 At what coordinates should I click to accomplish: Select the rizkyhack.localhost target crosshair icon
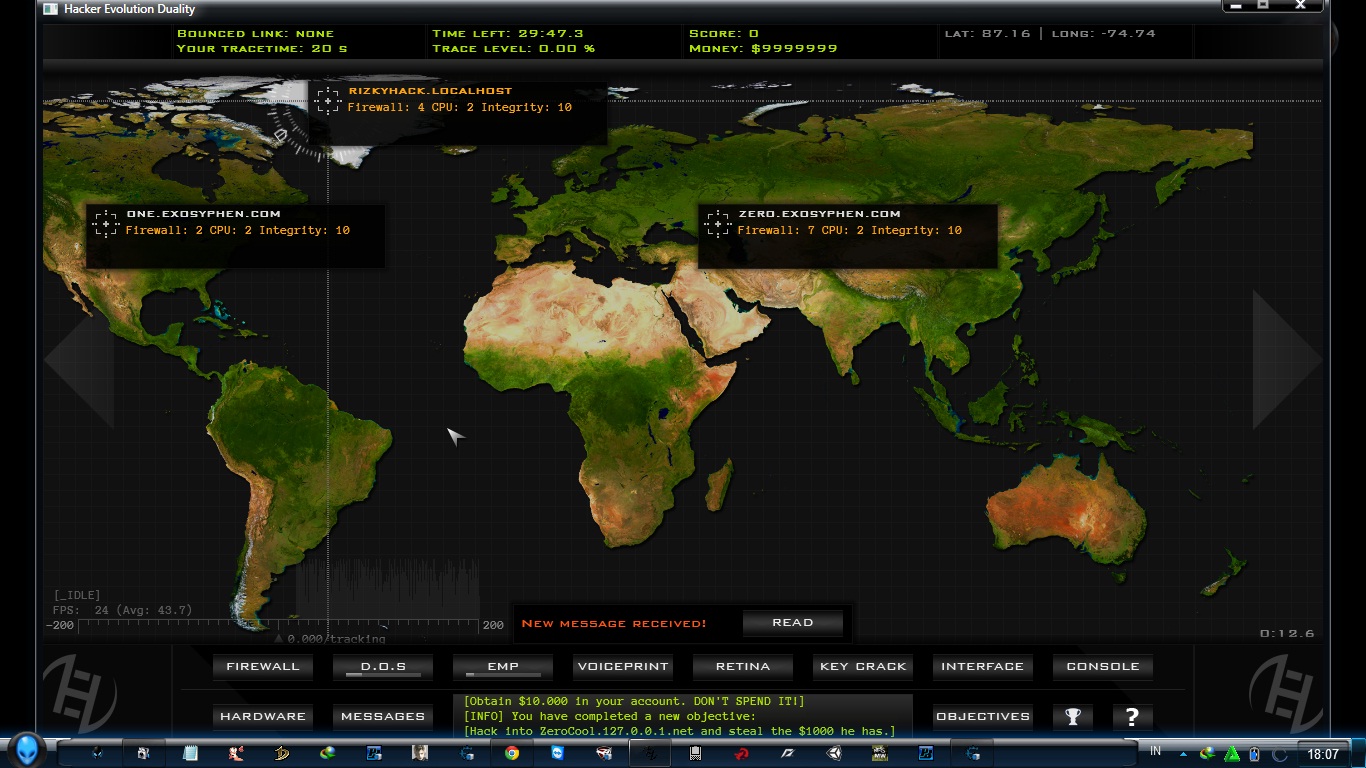(x=327, y=101)
